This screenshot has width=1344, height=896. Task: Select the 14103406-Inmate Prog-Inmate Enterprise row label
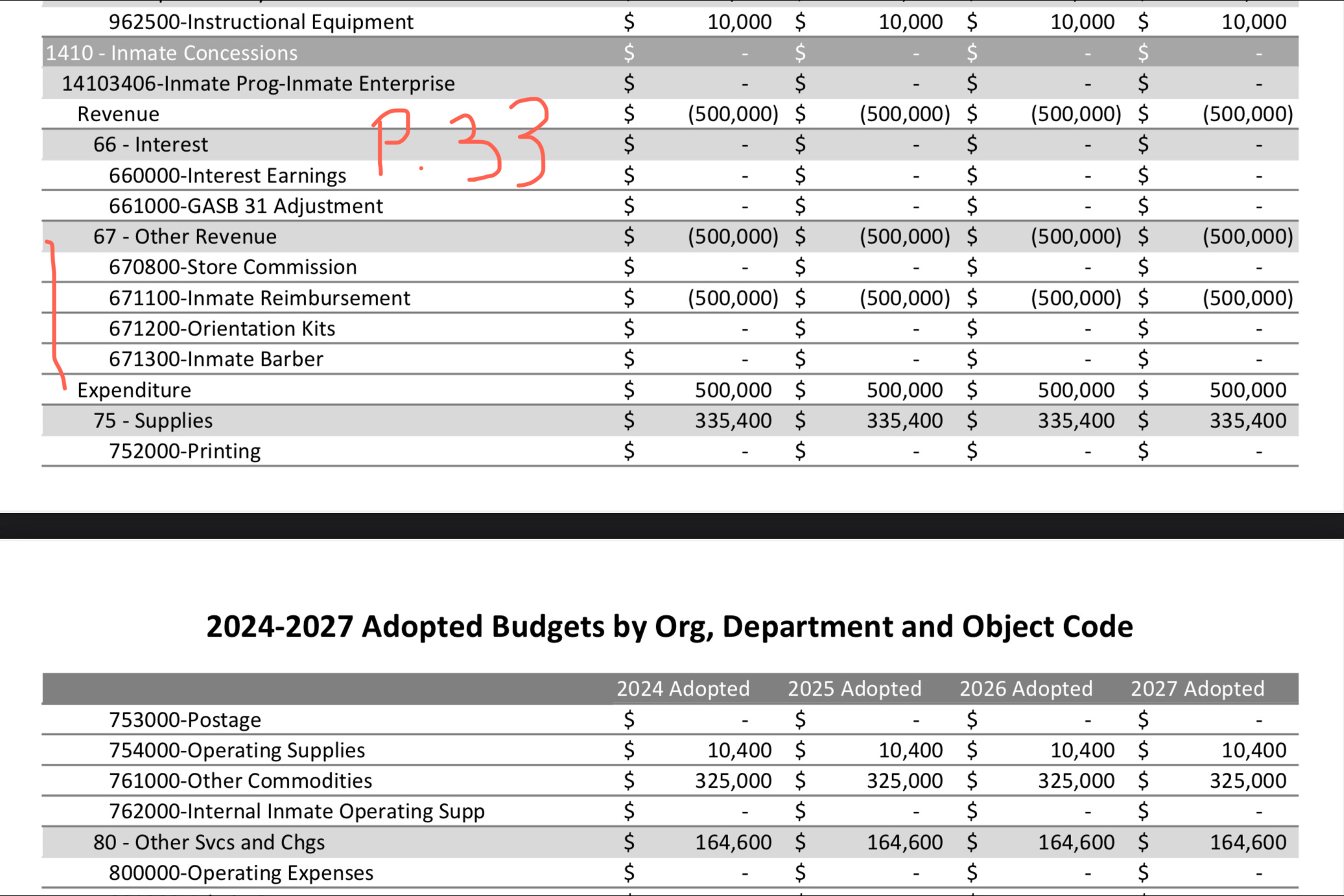pyautogui.click(x=258, y=84)
